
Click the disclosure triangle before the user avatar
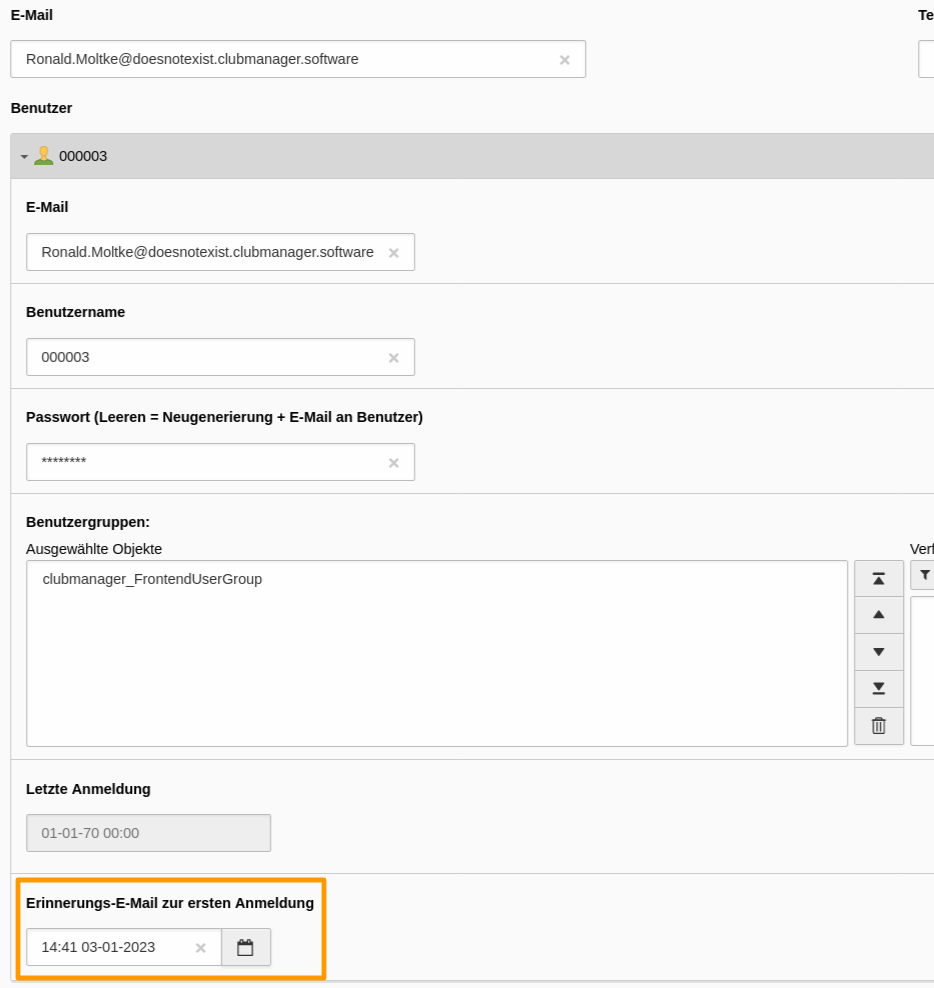pos(23,156)
